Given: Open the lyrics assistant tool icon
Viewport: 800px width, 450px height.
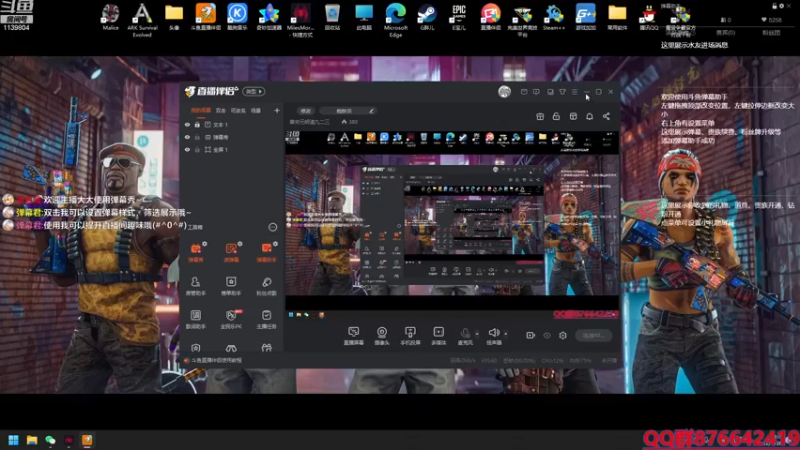Looking at the screenshot, I should pos(196,319).
